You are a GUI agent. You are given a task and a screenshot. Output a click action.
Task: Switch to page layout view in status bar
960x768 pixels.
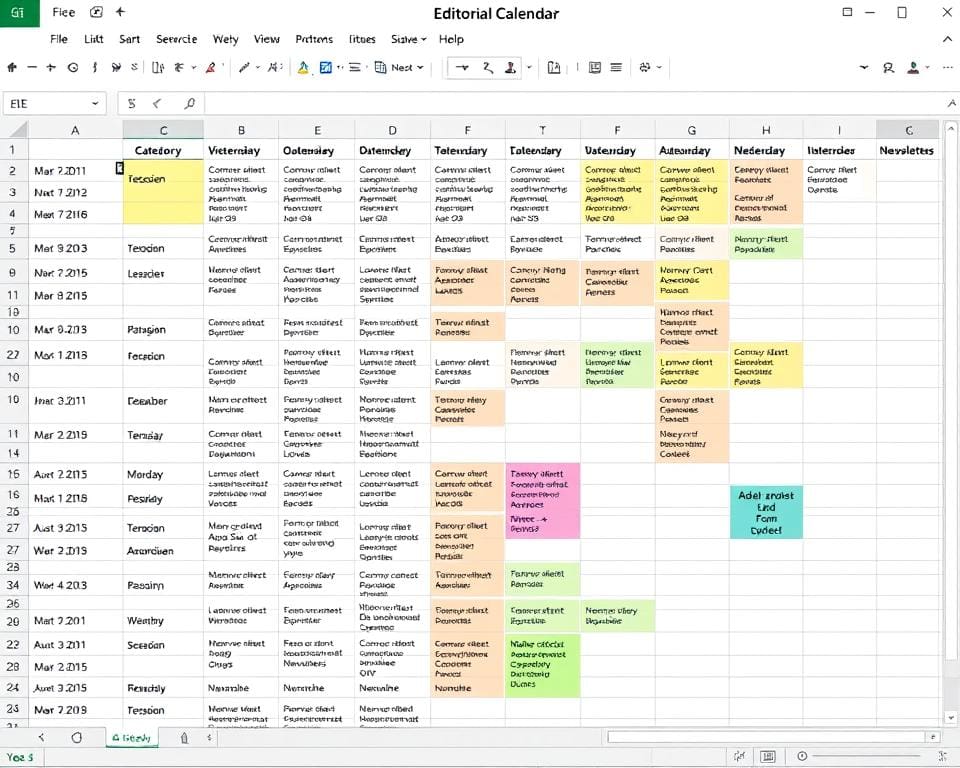tap(768, 757)
